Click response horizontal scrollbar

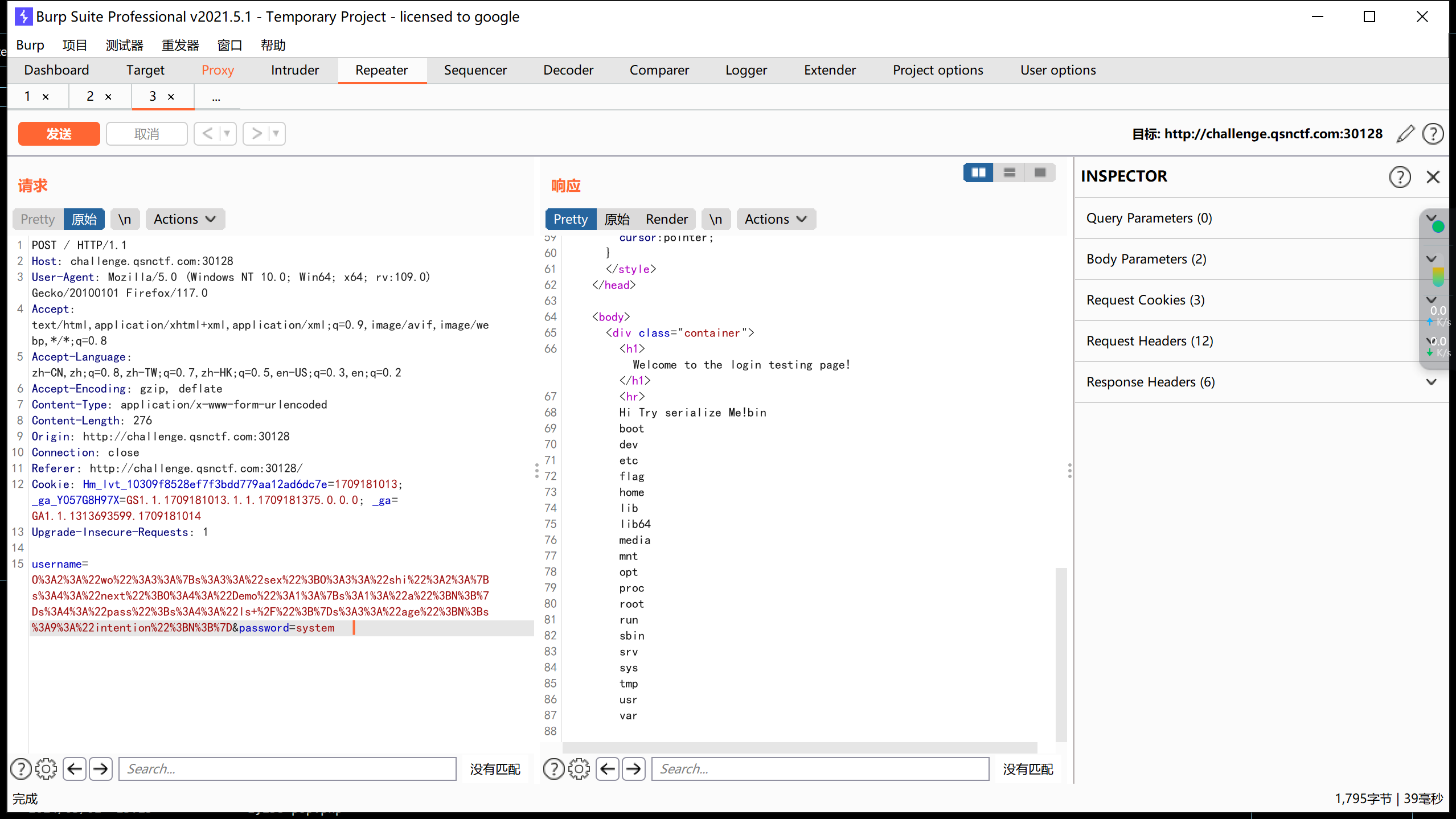coord(799,747)
